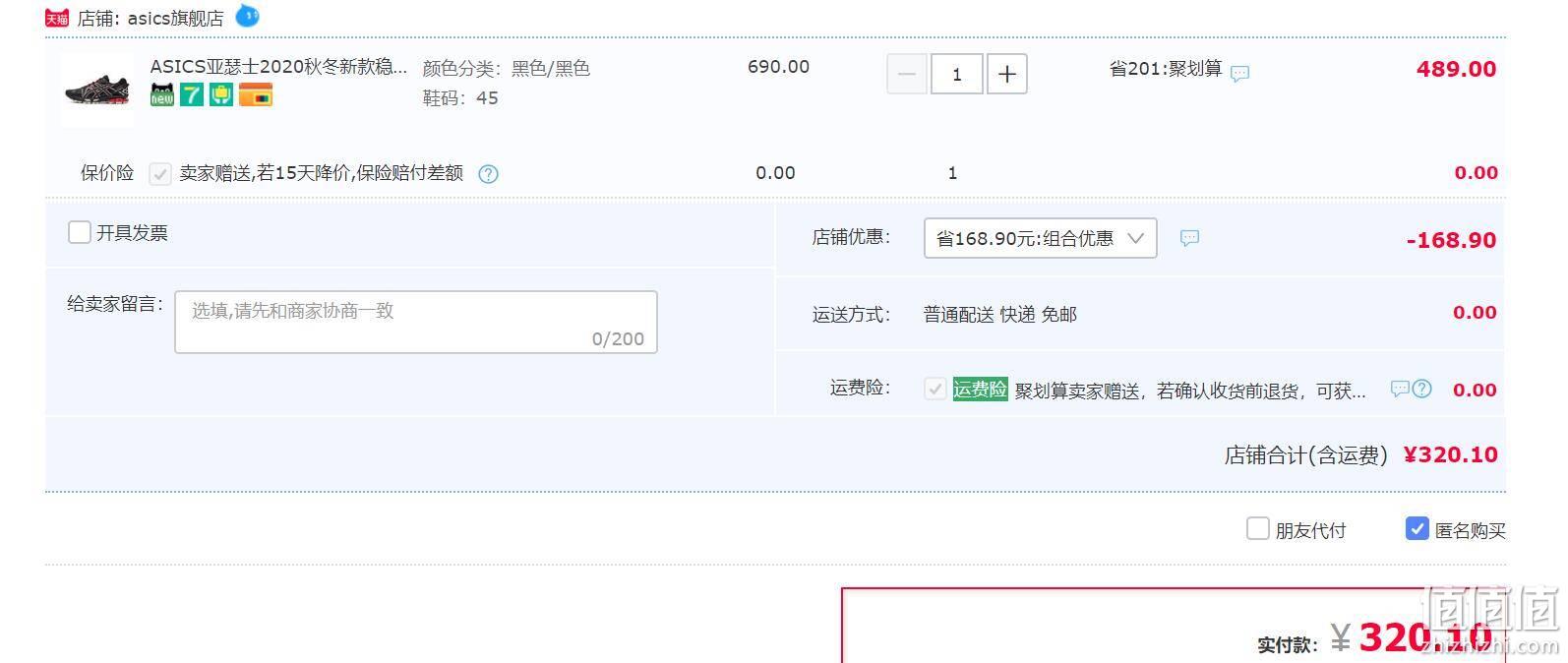The width and height of the screenshot is (1568, 663).
Task: Show details bubble beside the 店铺优惠 dropdown
Action: 1189,238
